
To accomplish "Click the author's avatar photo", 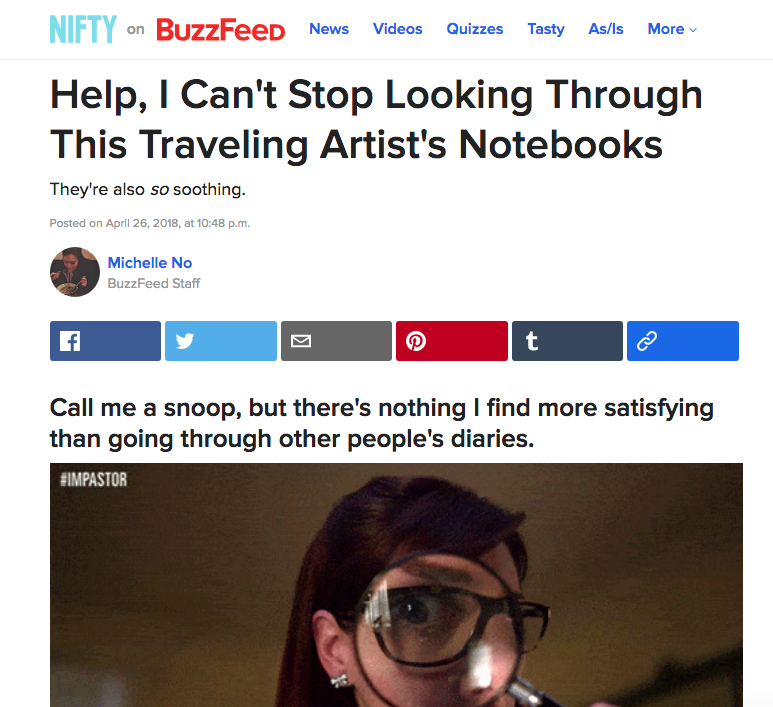I will coord(75,272).
